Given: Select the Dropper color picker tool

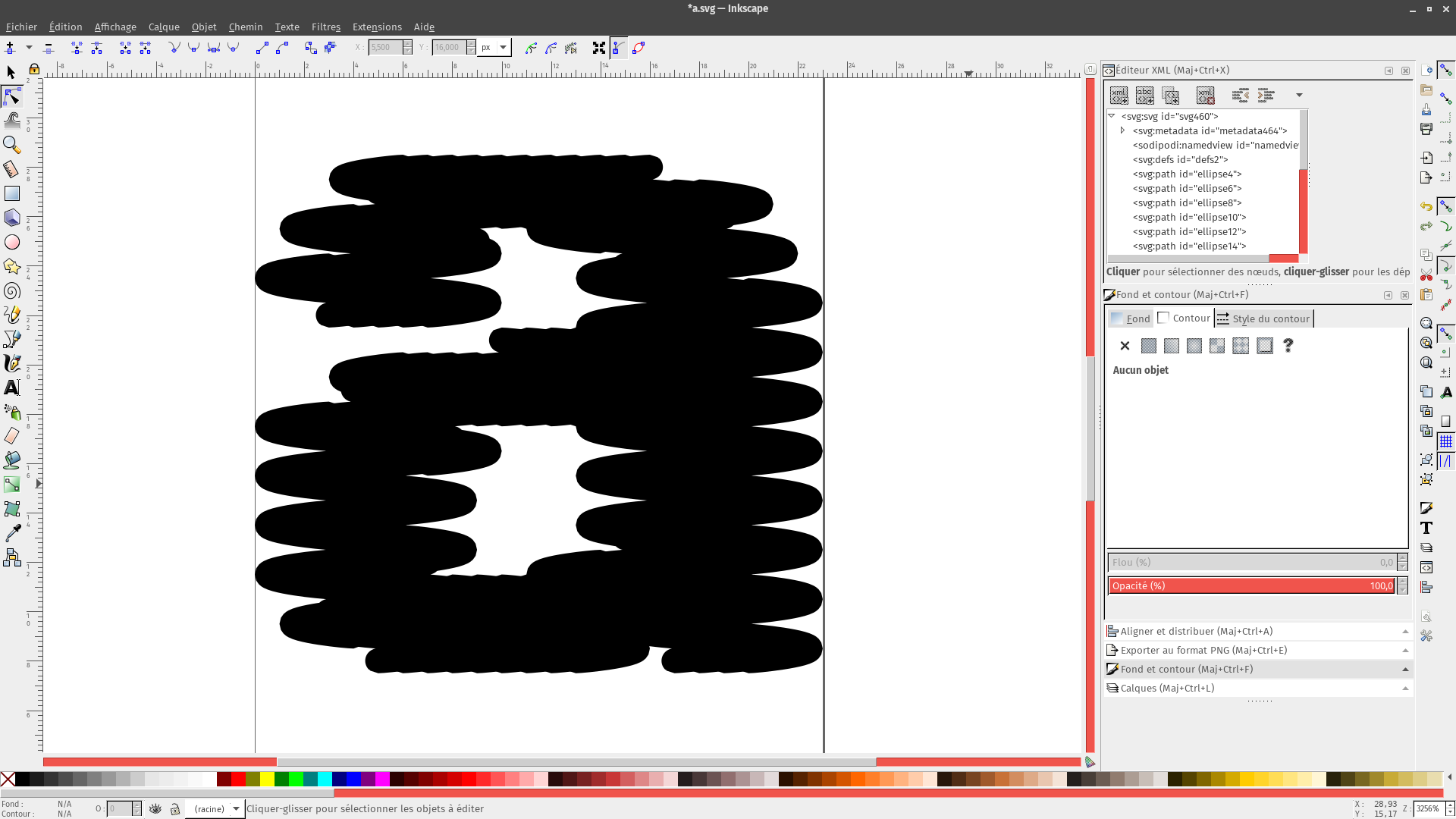Looking at the screenshot, I should 12,534.
